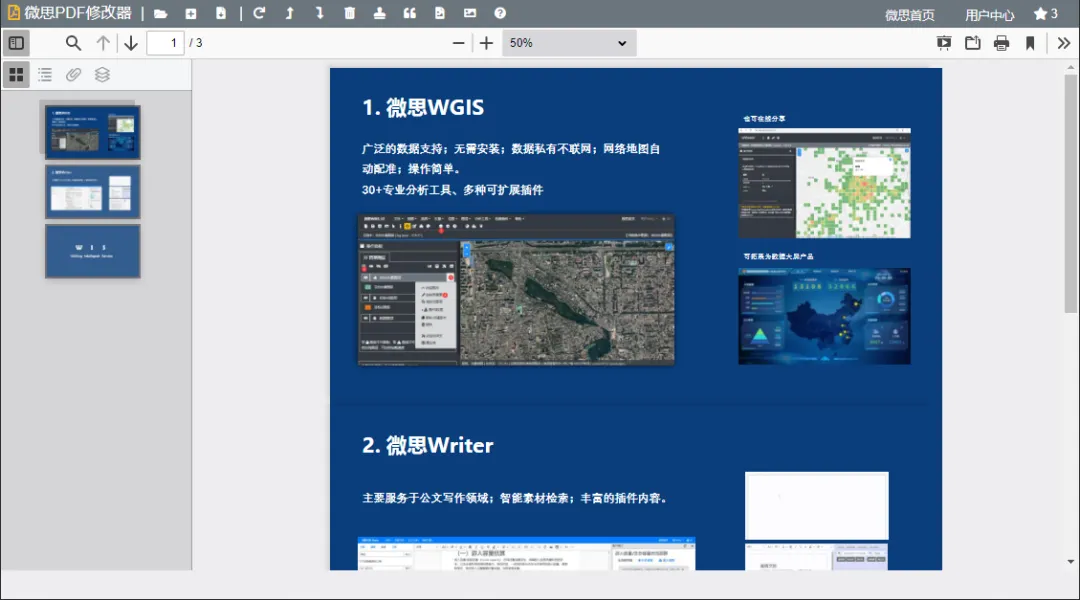Image resolution: width=1080 pixels, height=600 pixels.
Task: Open the 50% zoom level dropdown
Action: coord(568,43)
